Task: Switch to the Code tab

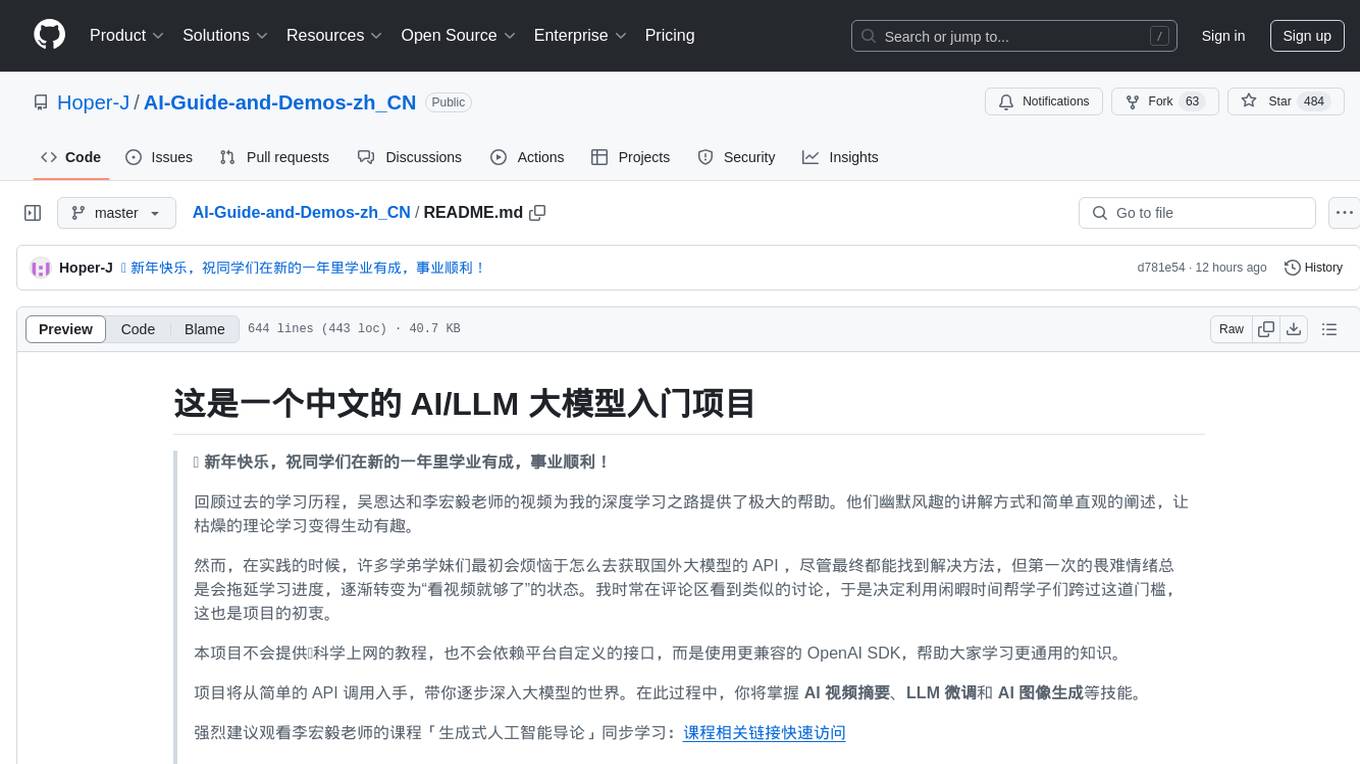Action: click(x=71, y=157)
